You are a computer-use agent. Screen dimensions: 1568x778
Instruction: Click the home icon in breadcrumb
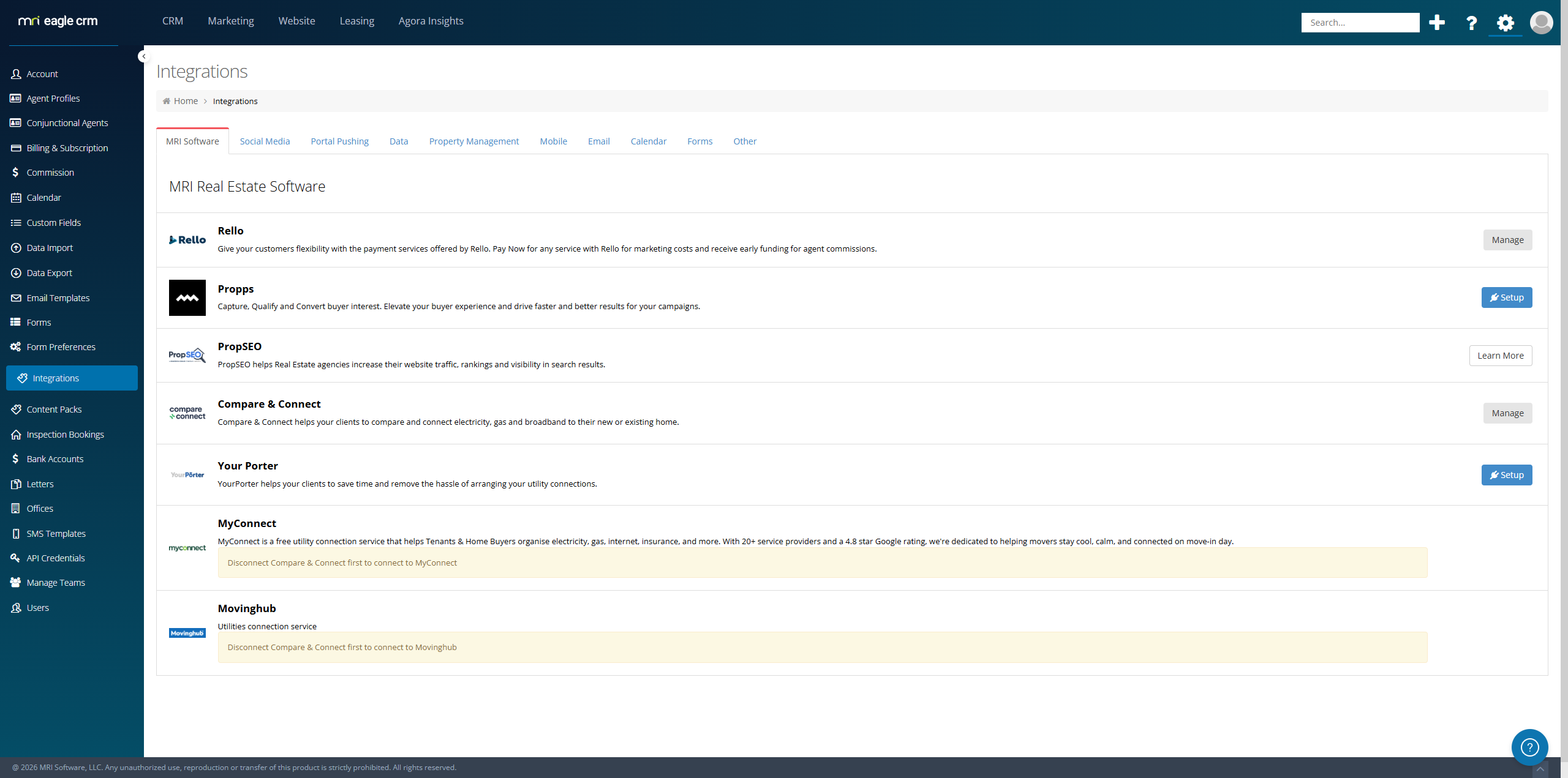[167, 101]
